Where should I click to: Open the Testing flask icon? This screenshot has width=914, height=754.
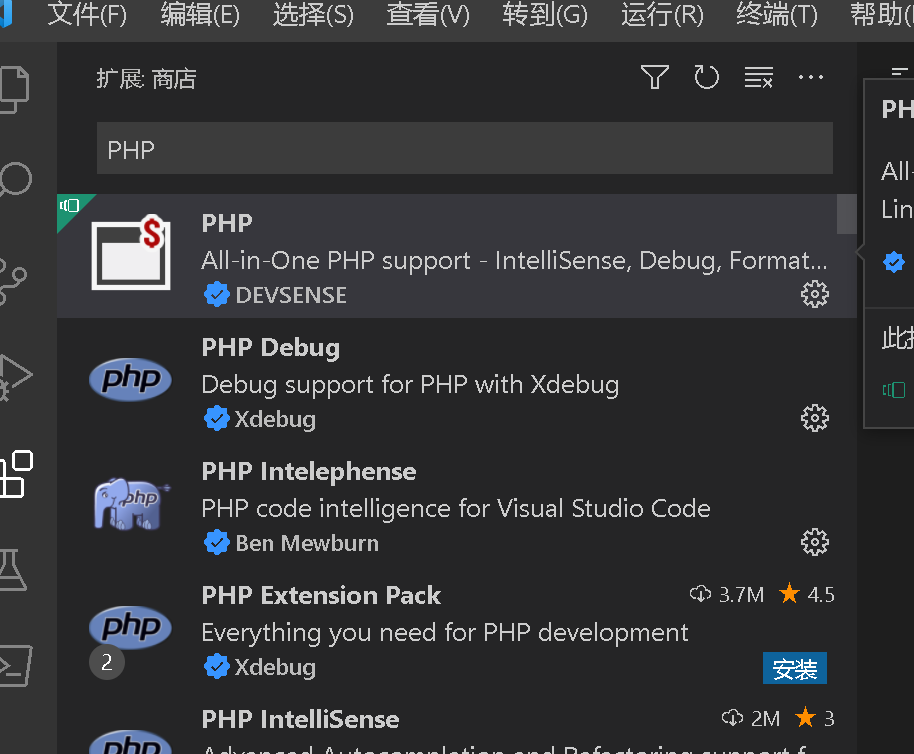point(14,568)
